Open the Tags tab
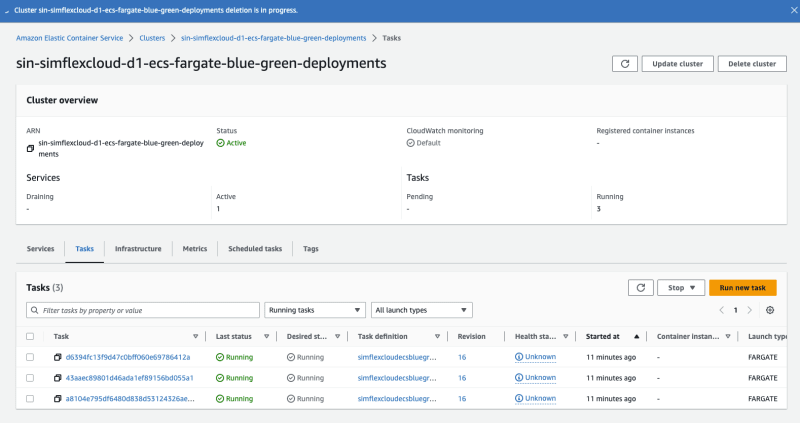Image resolution: width=800 pixels, height=423 pixels. coord(311,249)
